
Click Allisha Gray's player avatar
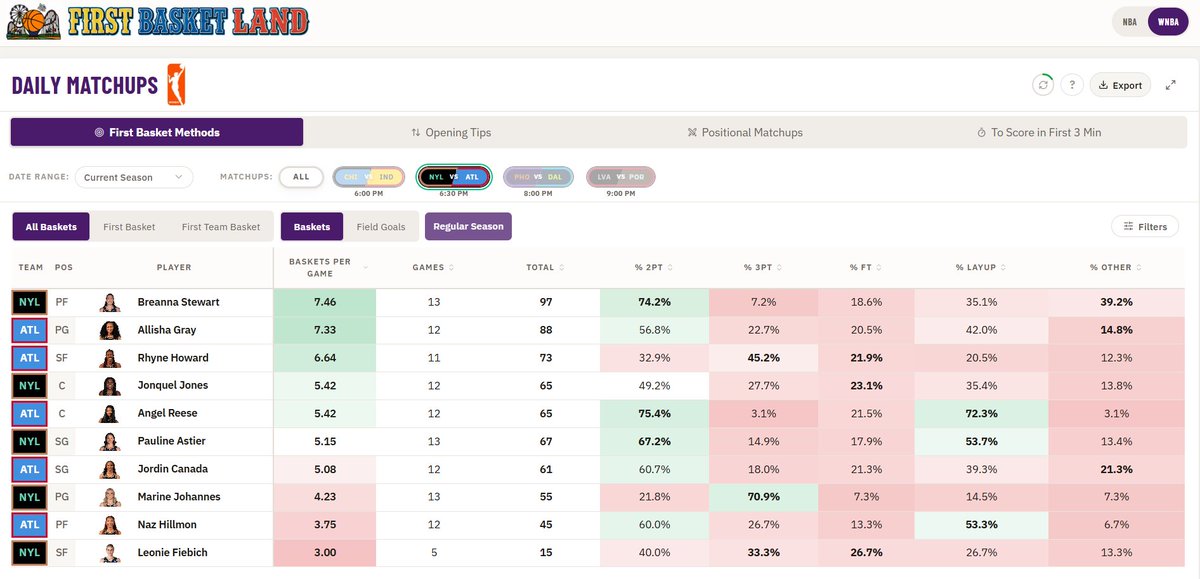pos(111,330)
